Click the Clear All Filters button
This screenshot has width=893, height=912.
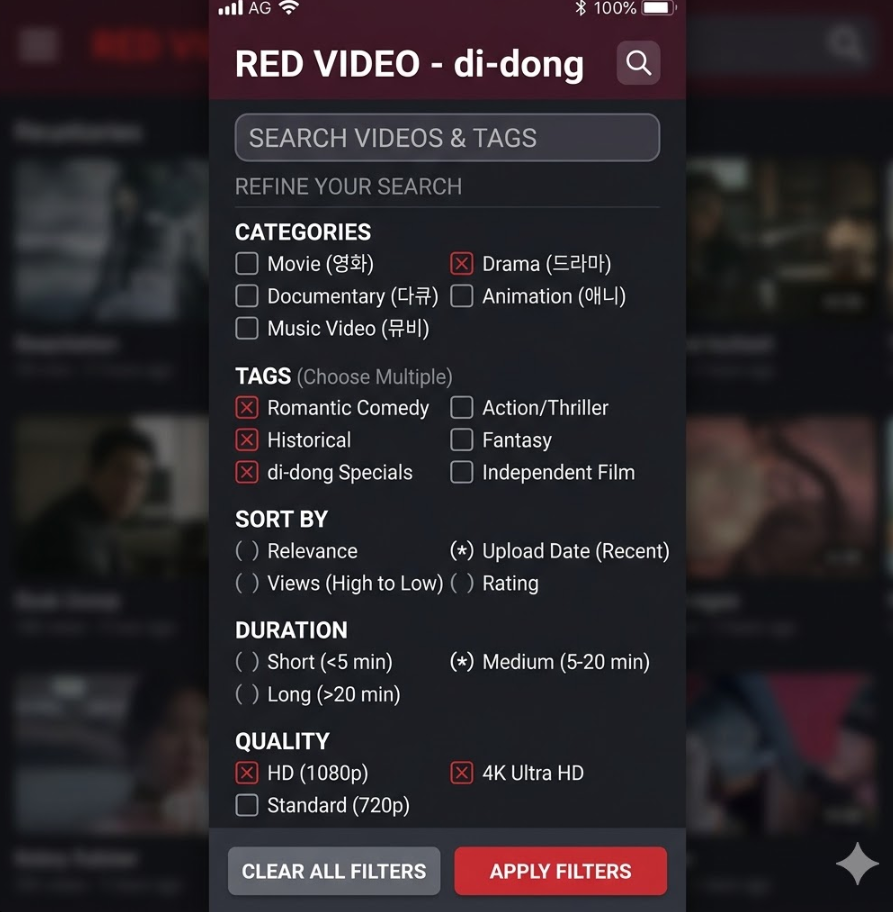[x=334, y=871]
